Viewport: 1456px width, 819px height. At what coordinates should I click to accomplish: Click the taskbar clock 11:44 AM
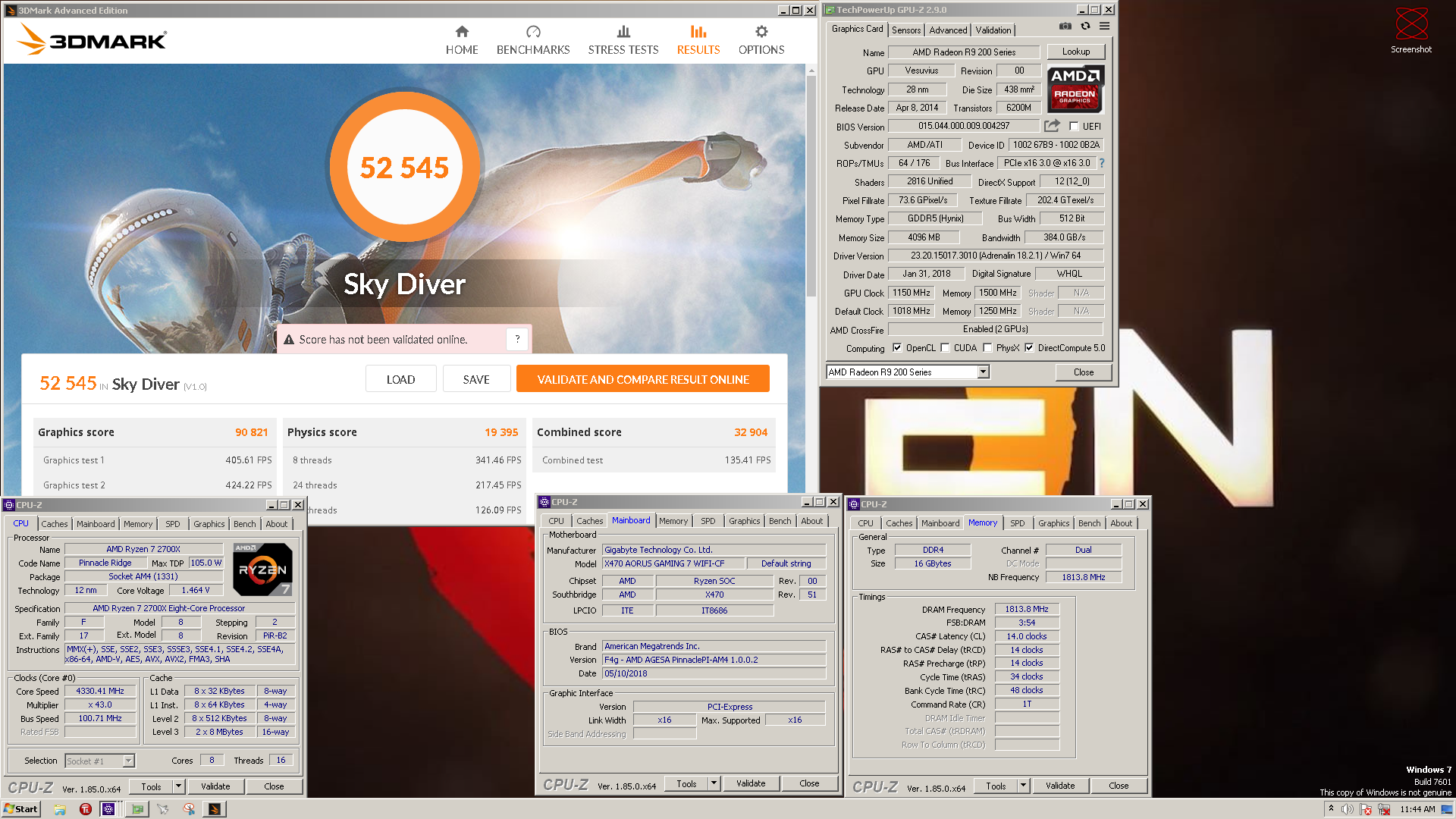[1418, 809]
